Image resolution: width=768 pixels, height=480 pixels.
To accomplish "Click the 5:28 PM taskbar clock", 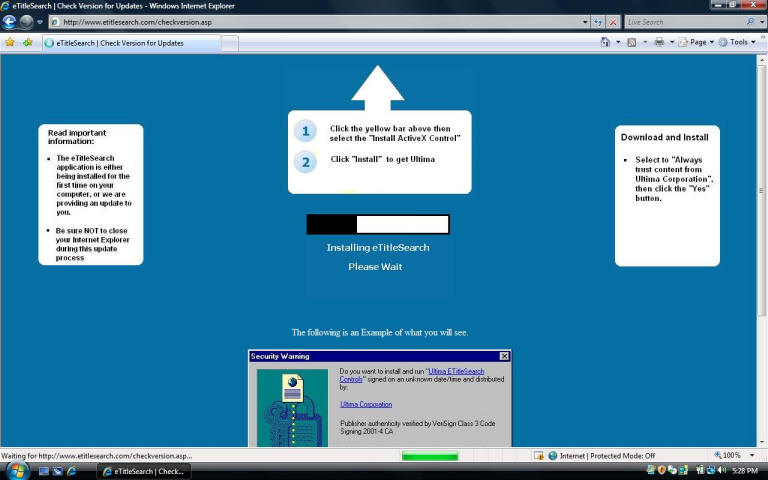I will 745,471.
